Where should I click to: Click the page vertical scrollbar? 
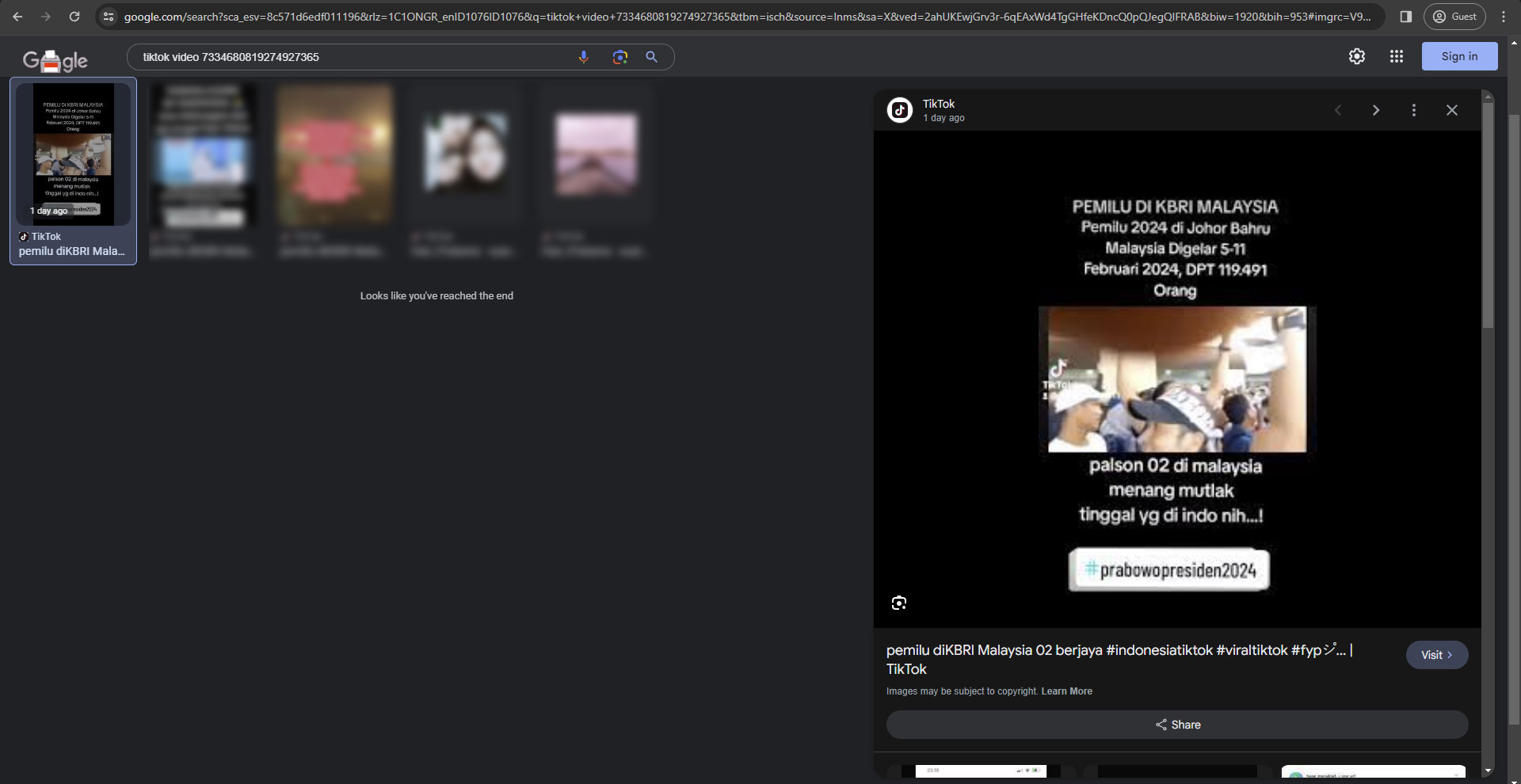pyautogui.click(x=1514, y=420)
